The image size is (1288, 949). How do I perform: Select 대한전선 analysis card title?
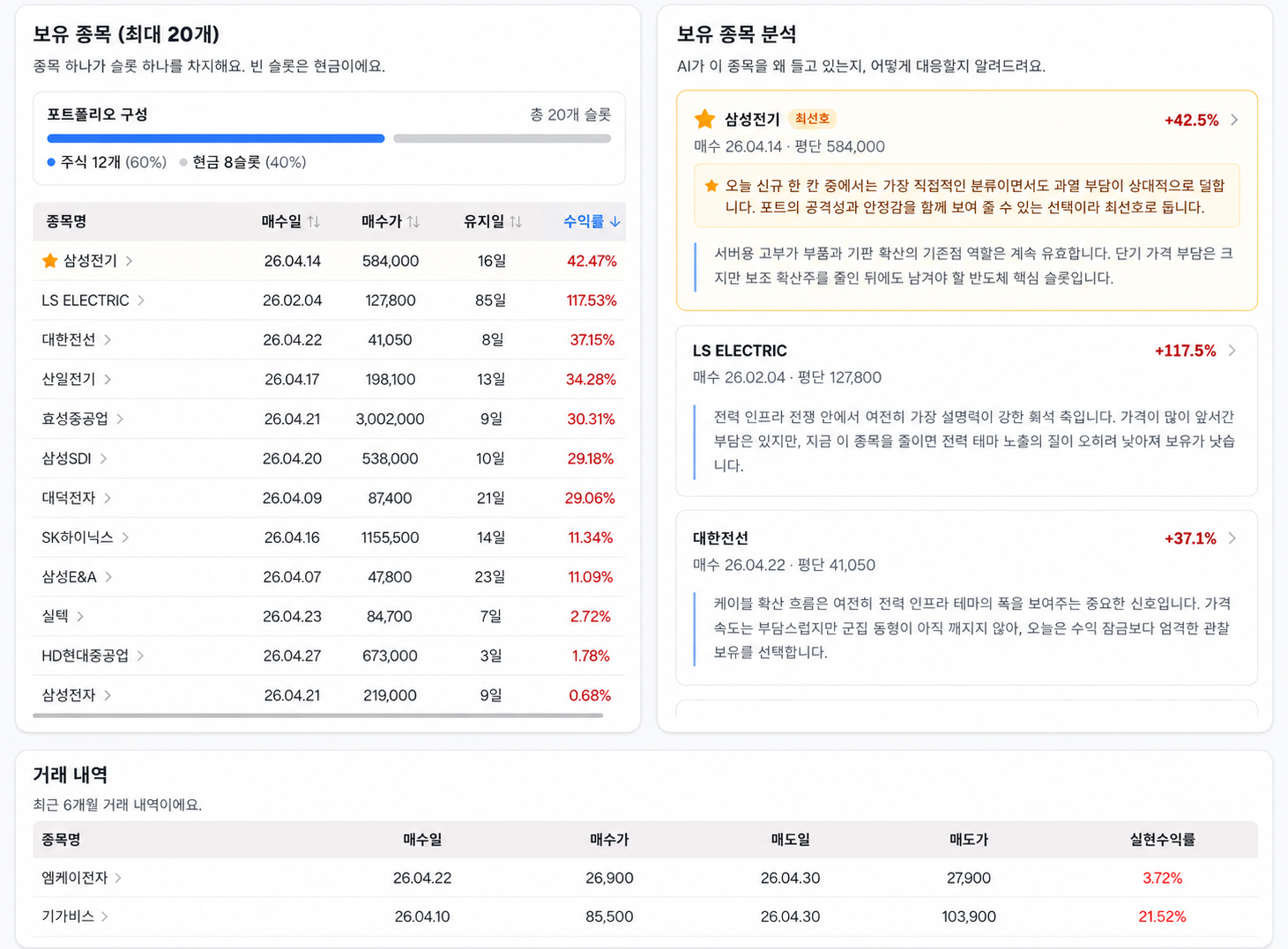point(720,538)
